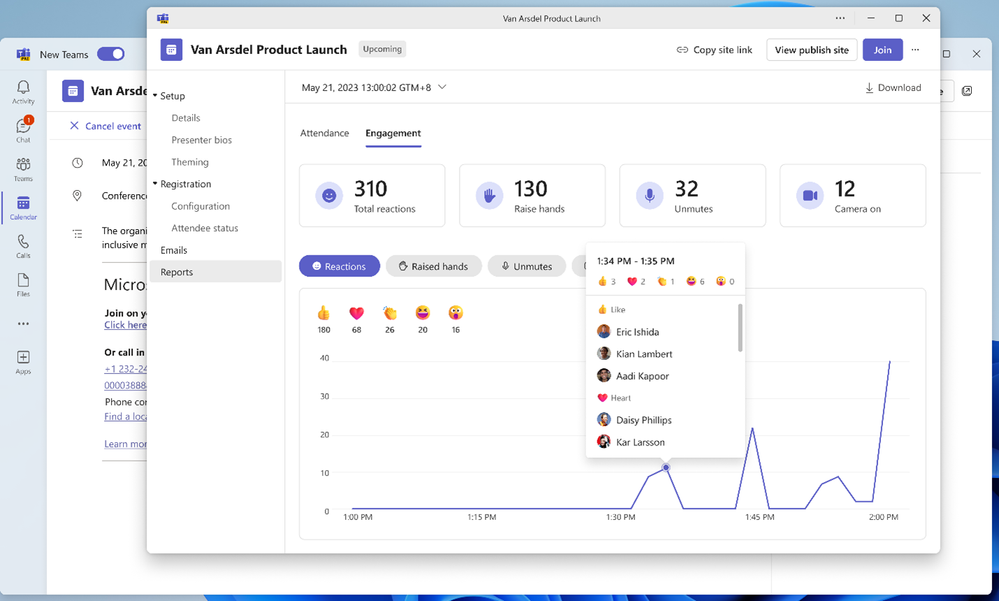The image size is (999, 601).
Task: Click the clock icon beside May 21 date
Action: point(77,163)
